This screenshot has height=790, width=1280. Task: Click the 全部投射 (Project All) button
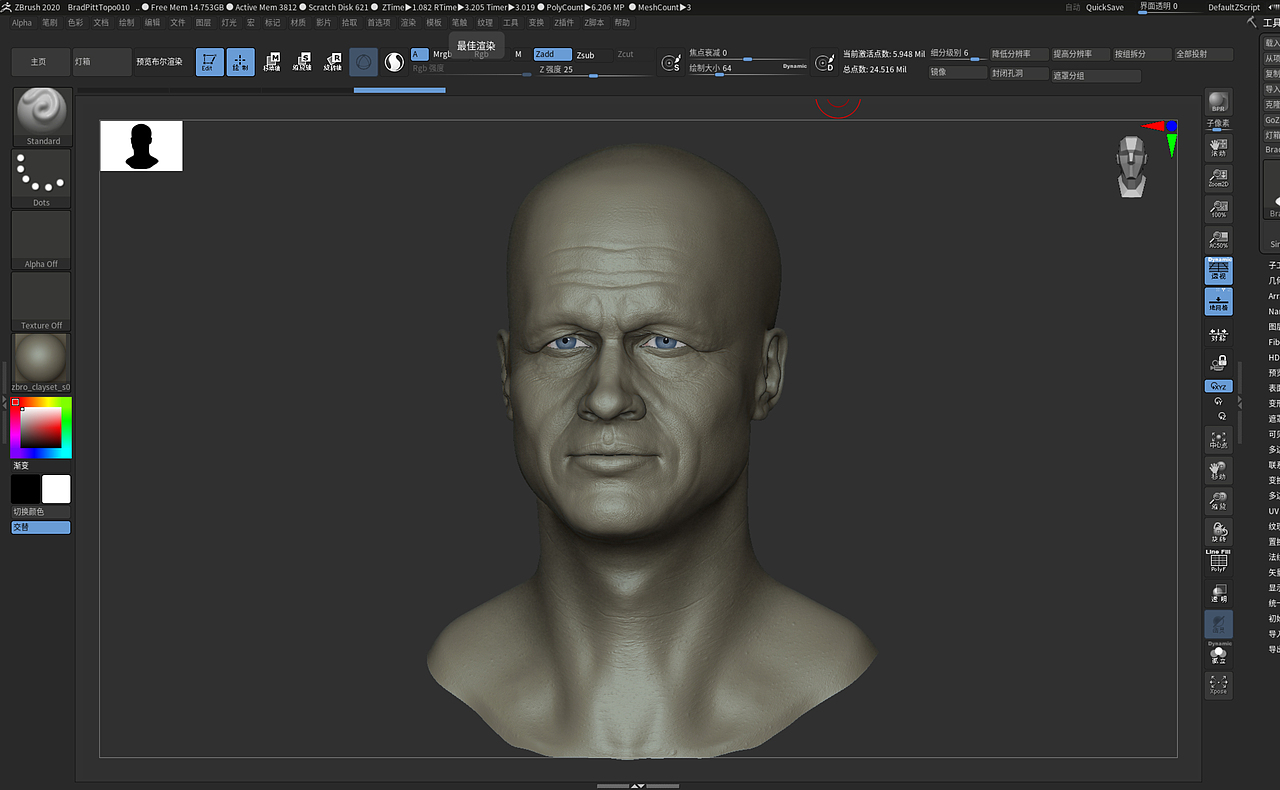1202,54
